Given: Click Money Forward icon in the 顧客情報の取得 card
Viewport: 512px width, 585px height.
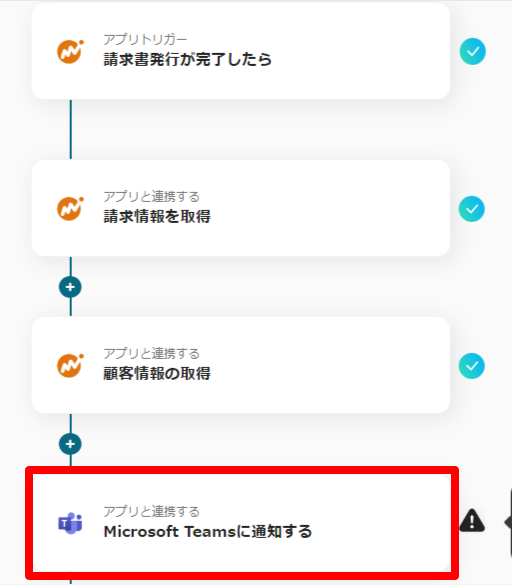Looking at the screenshot, I should [70, 366].
